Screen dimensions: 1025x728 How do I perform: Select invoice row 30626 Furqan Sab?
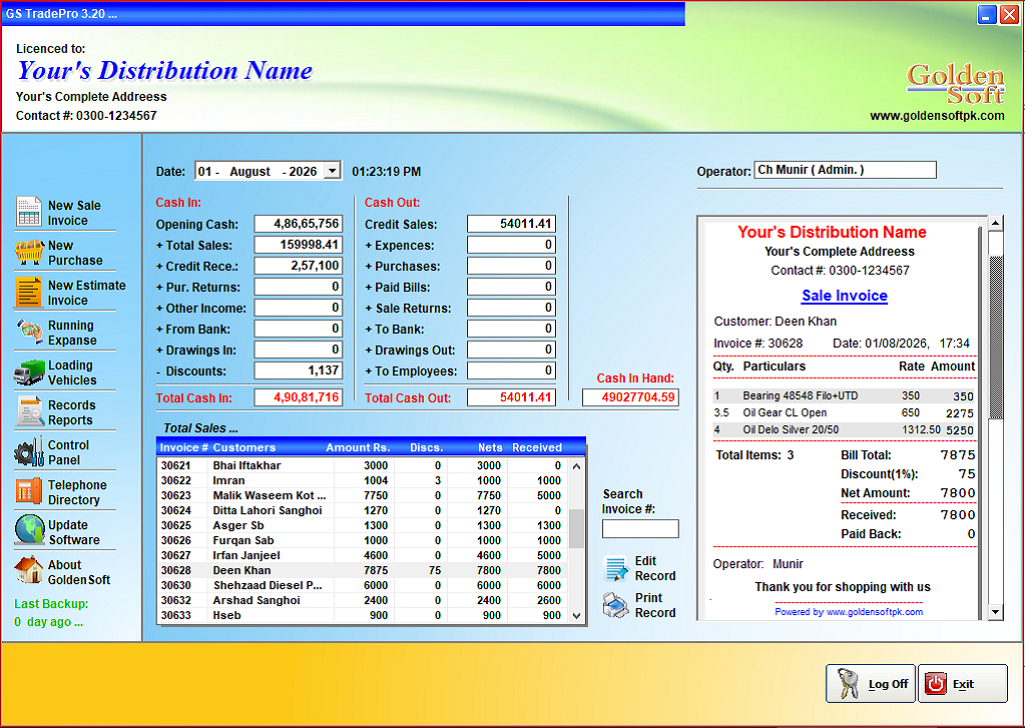point(363,540)
